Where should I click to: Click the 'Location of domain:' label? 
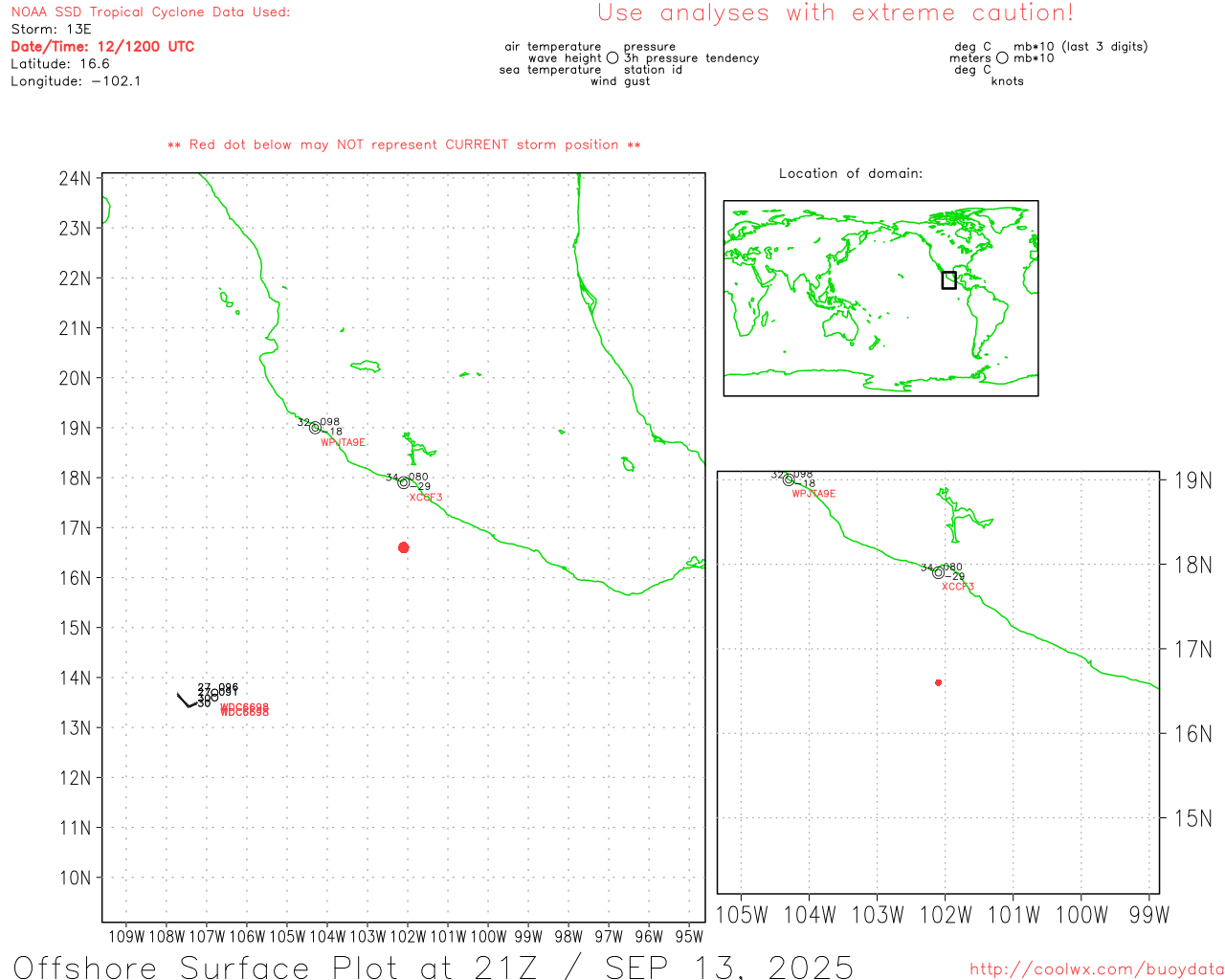[x=851, y=173]
